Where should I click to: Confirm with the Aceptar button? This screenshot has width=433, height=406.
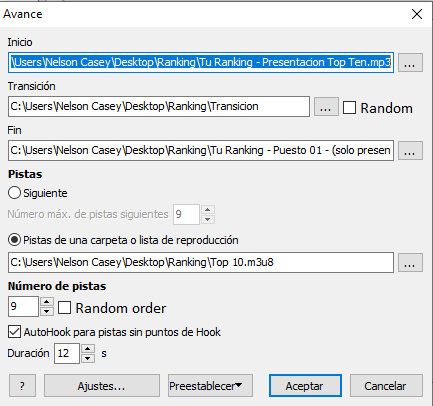[x=305, y=386]
